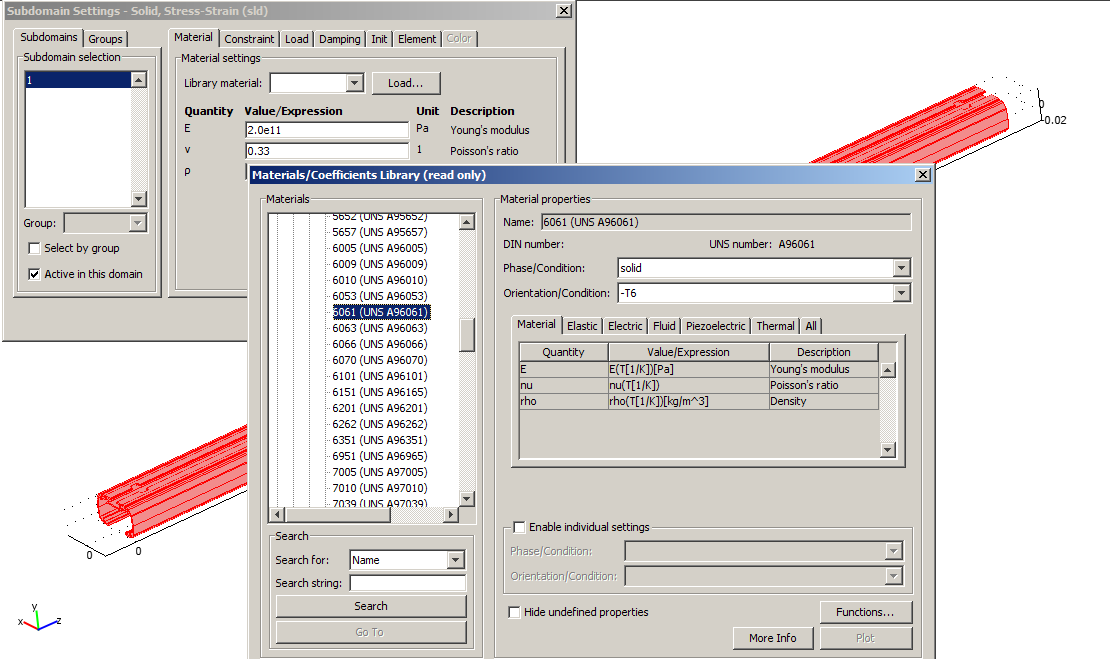Close the Materials/Coefficients Library window
The image size is (1110, 659).
922,174
